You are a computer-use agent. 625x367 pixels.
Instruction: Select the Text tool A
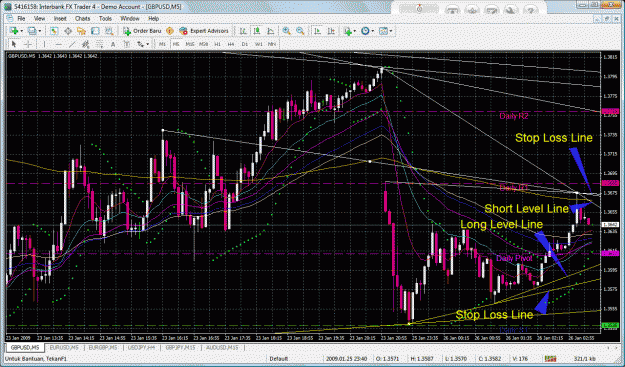tap(113, 44)
